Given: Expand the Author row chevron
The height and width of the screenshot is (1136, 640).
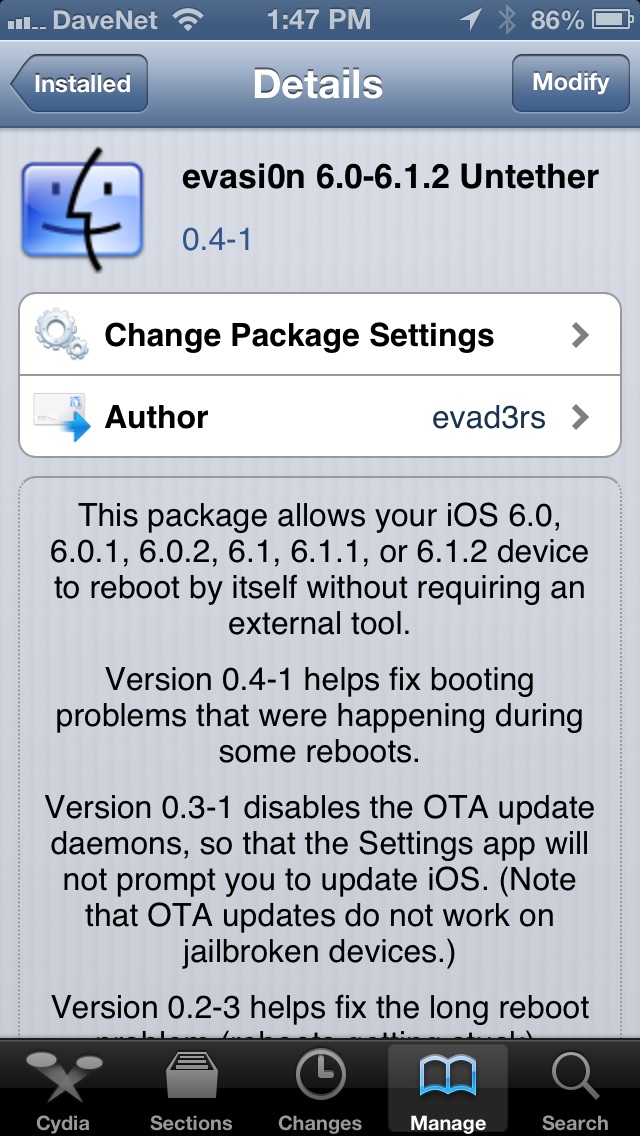Looking at the screenshot, I should click(580, 417).
